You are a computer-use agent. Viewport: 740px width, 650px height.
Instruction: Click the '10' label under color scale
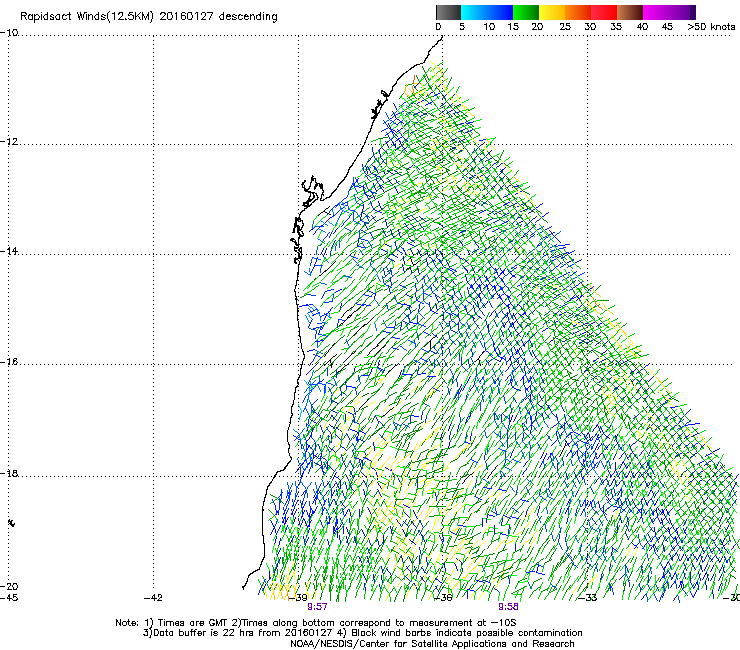(489, 27)
